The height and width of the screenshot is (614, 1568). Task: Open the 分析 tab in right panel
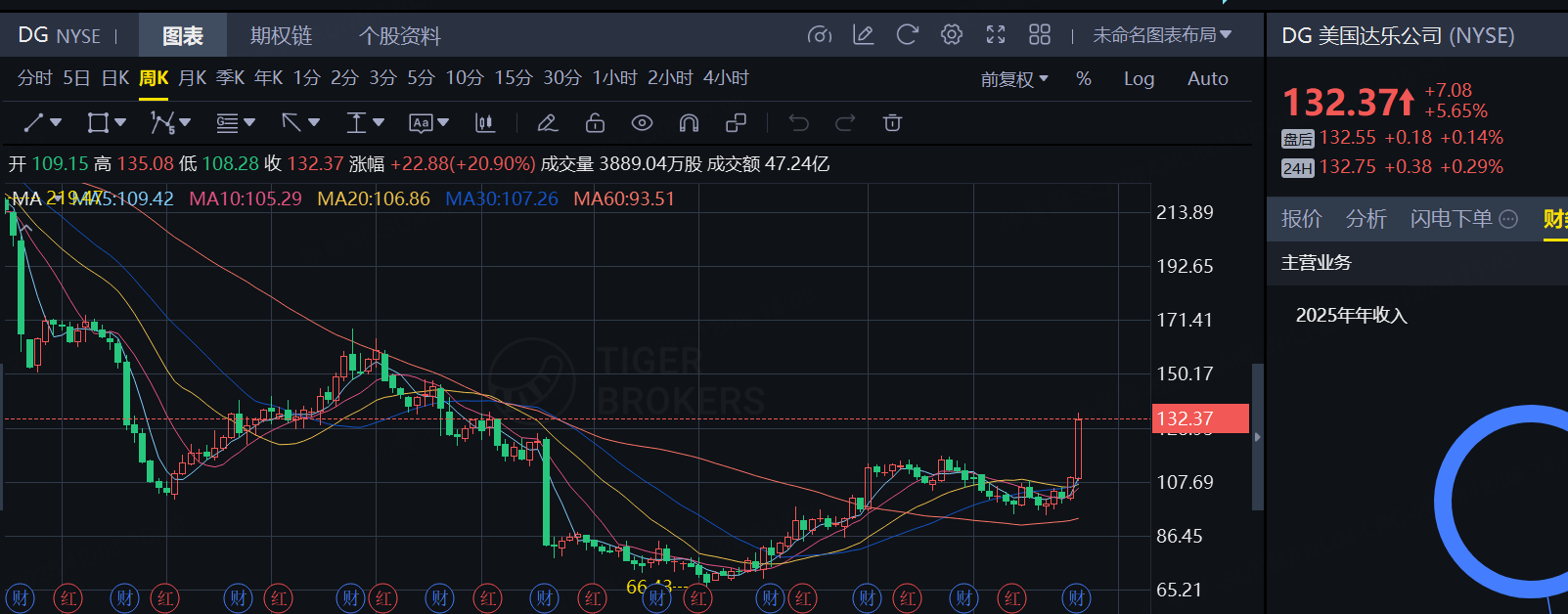coord(1366,219)
